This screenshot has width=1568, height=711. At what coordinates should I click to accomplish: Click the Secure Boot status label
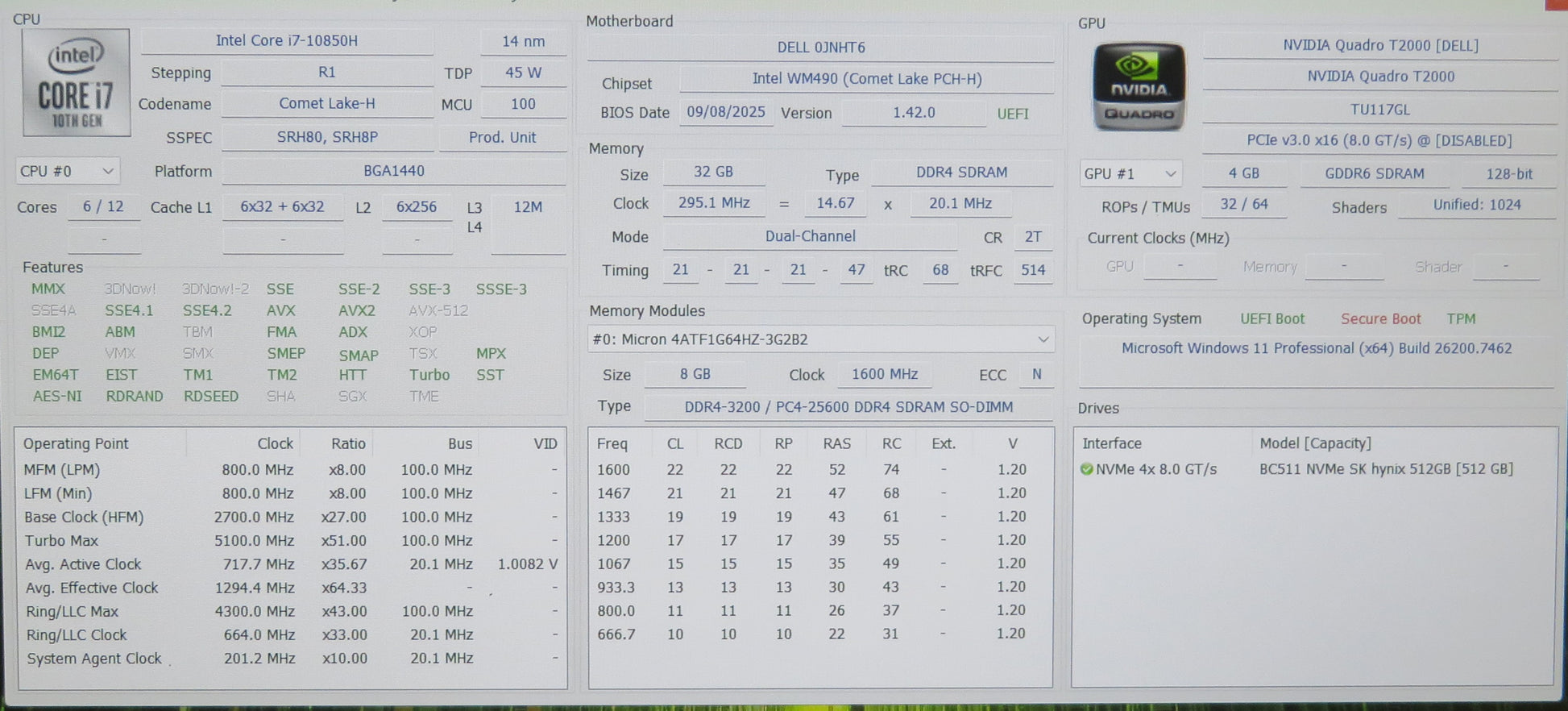tap(1380, 319)
